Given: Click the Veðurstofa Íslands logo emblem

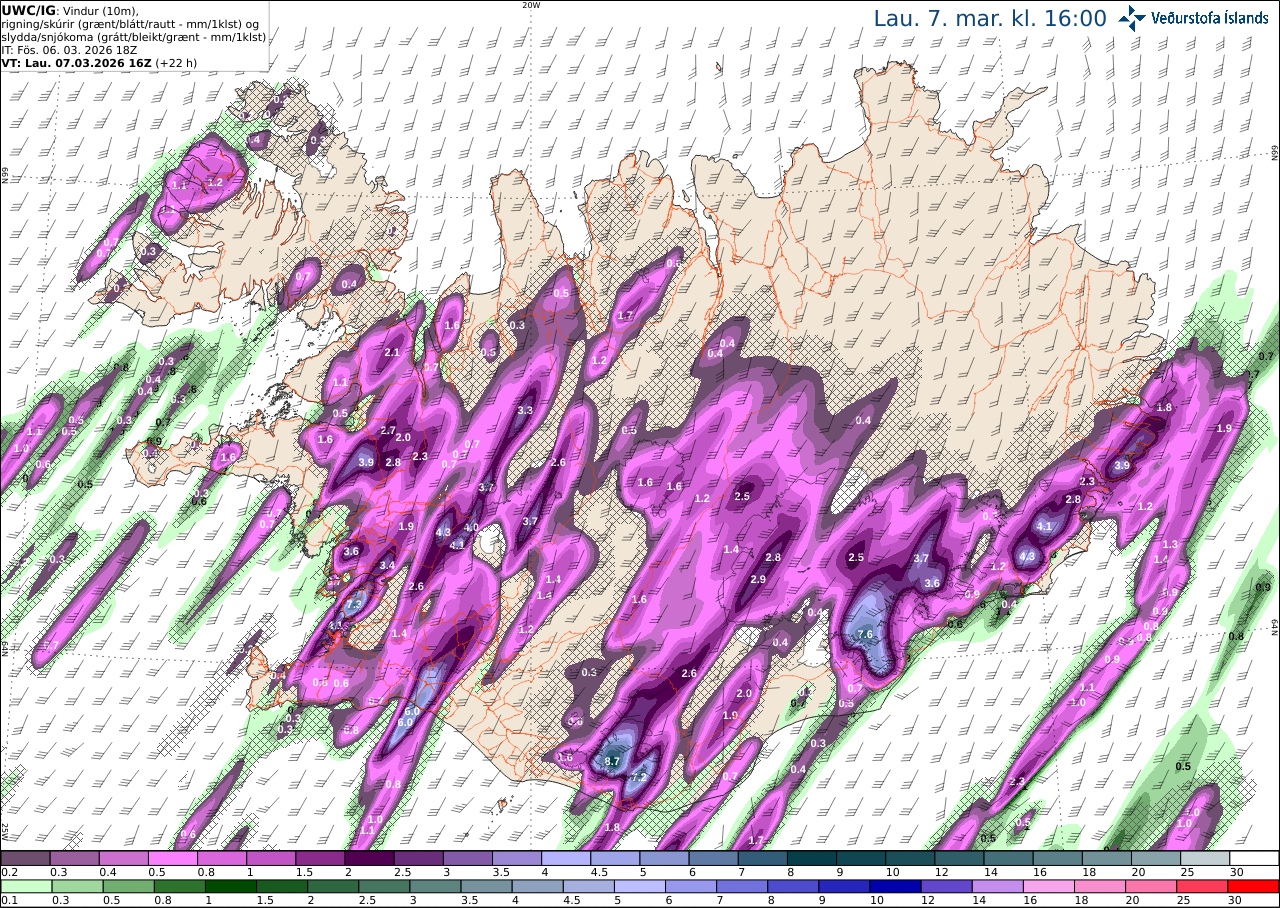Looking at the screenshot, I should 1133,18.
